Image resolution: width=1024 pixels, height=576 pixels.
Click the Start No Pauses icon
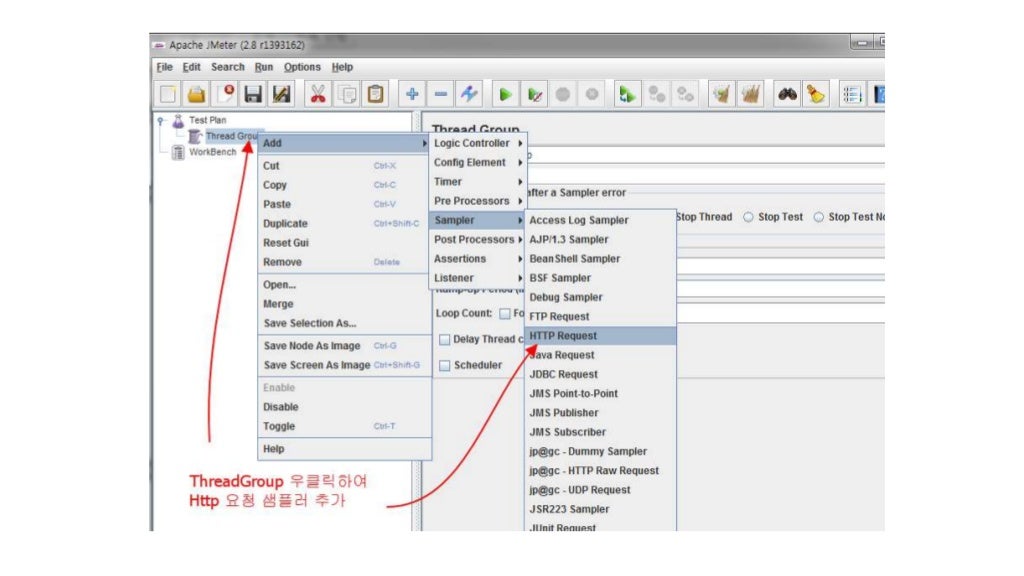tap(534, 95)
